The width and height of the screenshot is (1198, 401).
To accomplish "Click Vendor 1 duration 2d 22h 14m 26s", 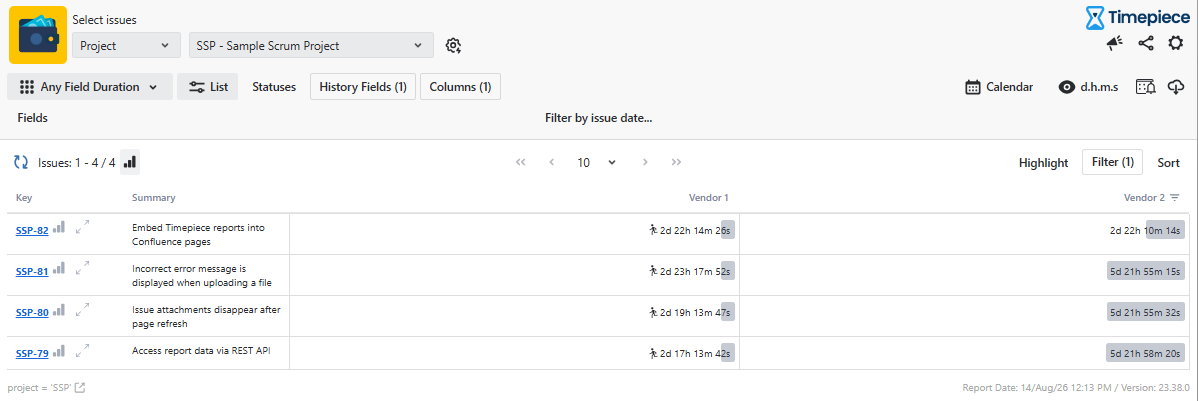I will [696, 230].
